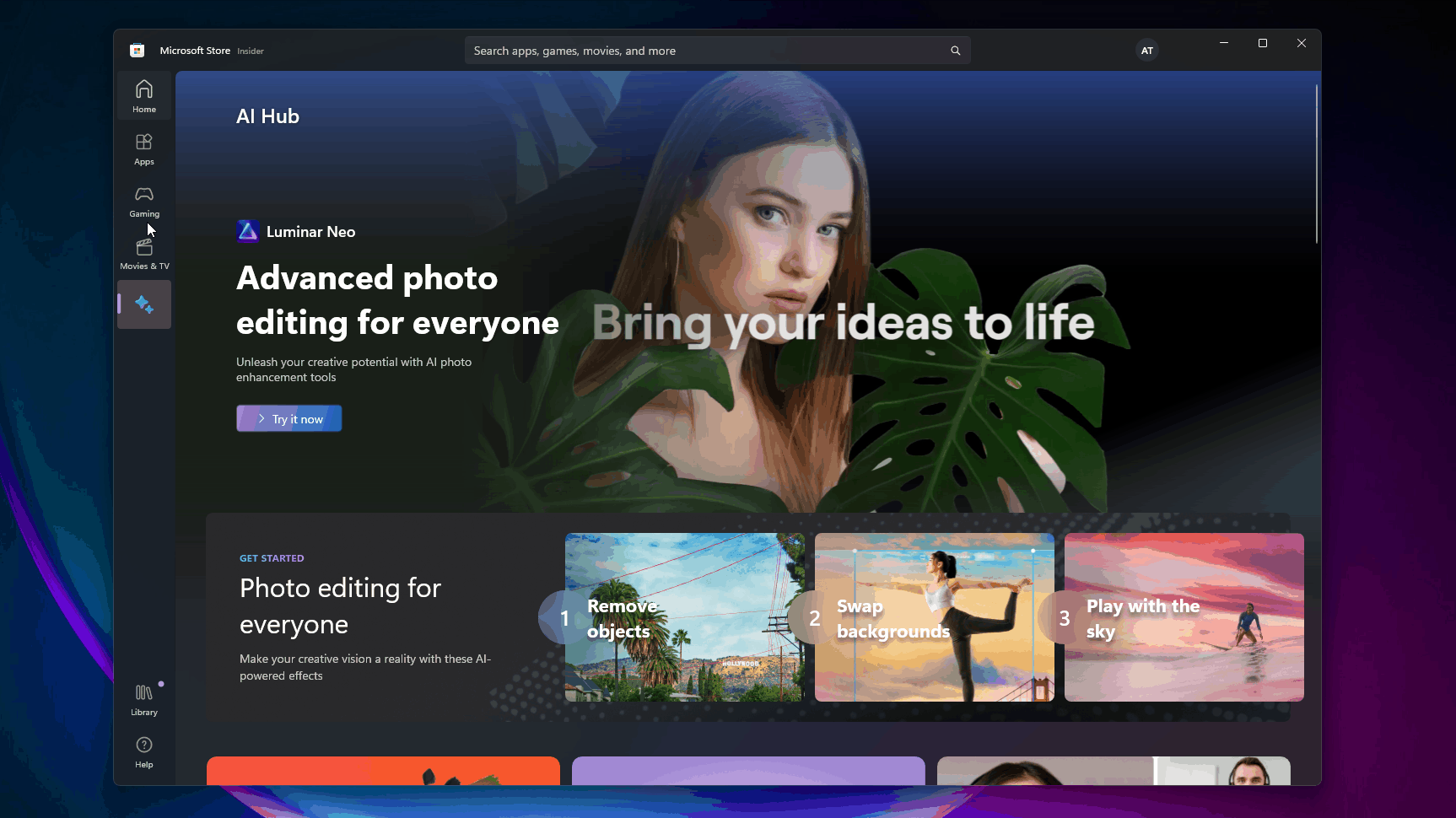Open the purple app card at bottom
Image resolution: width=1456 pixels, height=818 pixels.
(x=748, y=771)
